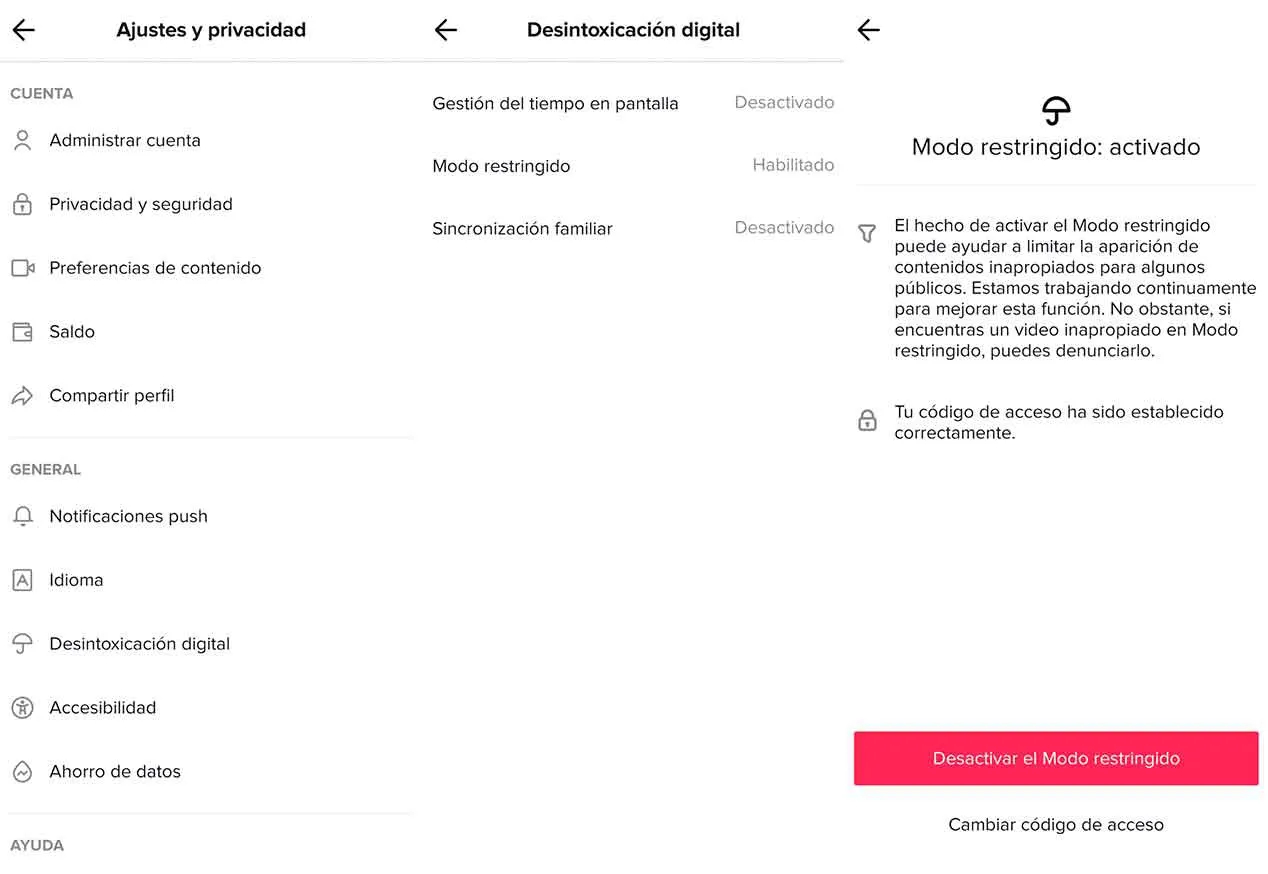1268x874 pixels.
Task: Tap Cambiar código de acceso link
Action: click(1056, 825)
